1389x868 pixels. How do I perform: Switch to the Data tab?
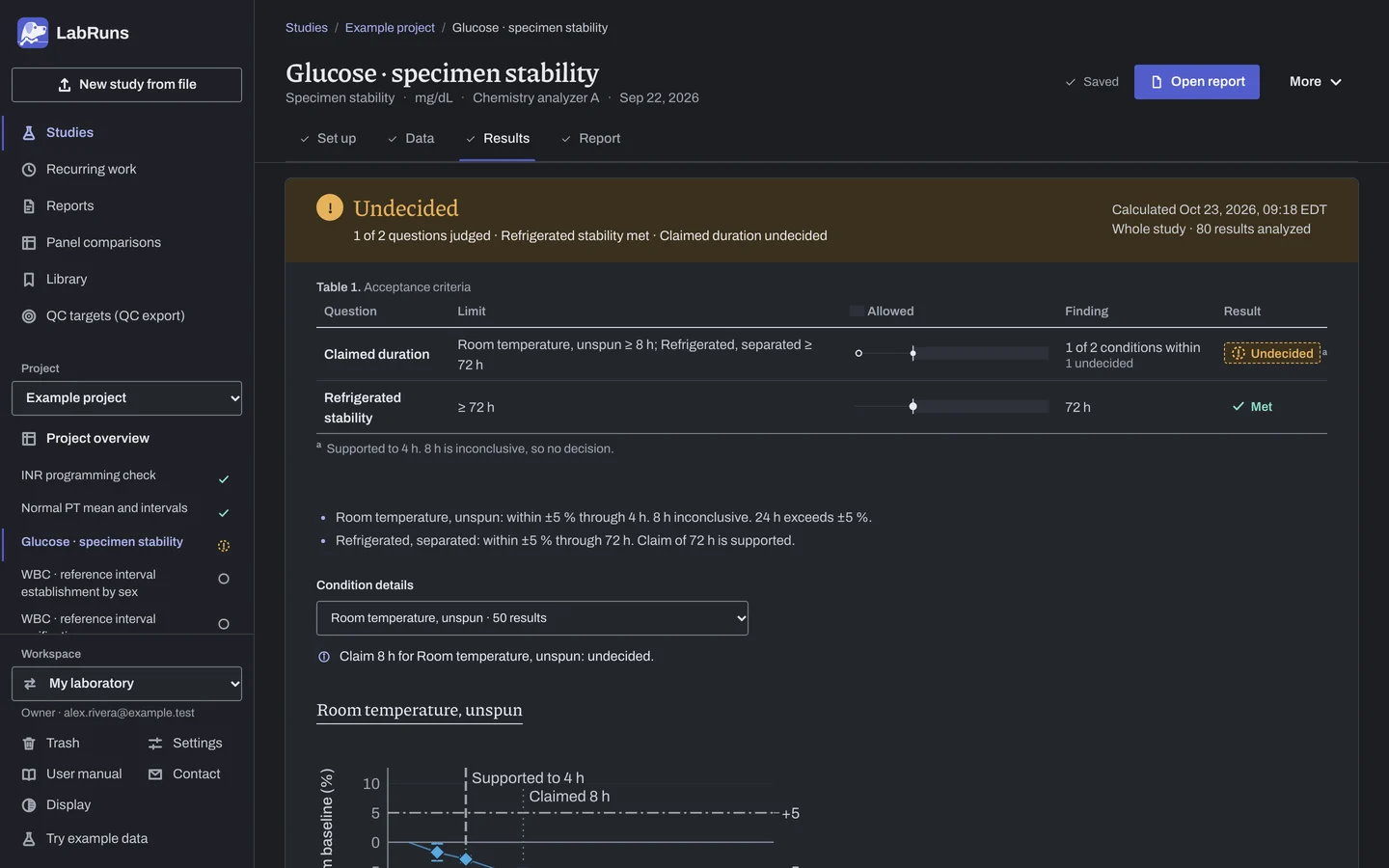pos(411,139)
